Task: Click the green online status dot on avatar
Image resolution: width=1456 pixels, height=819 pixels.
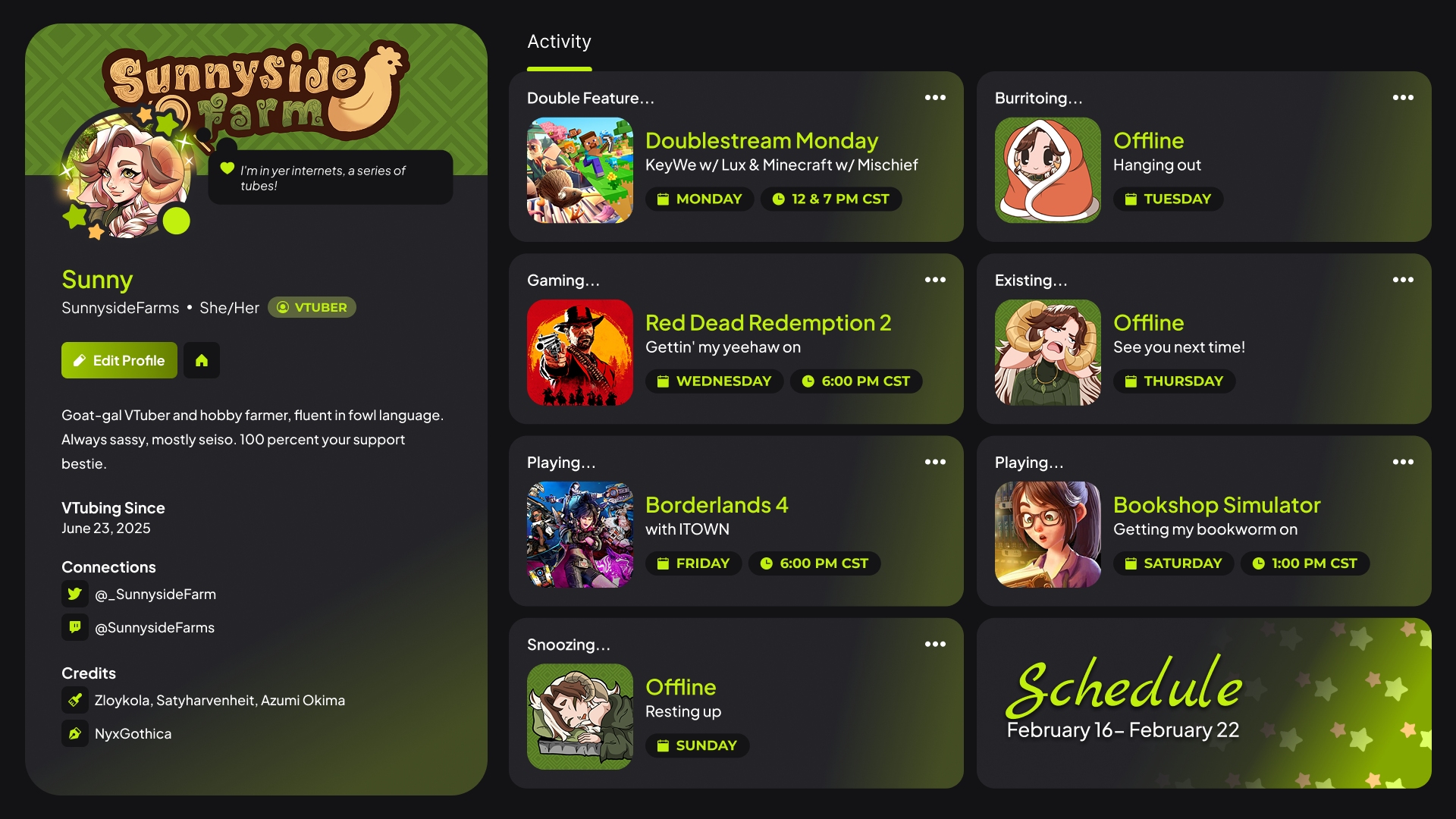Action: (177, 221)
